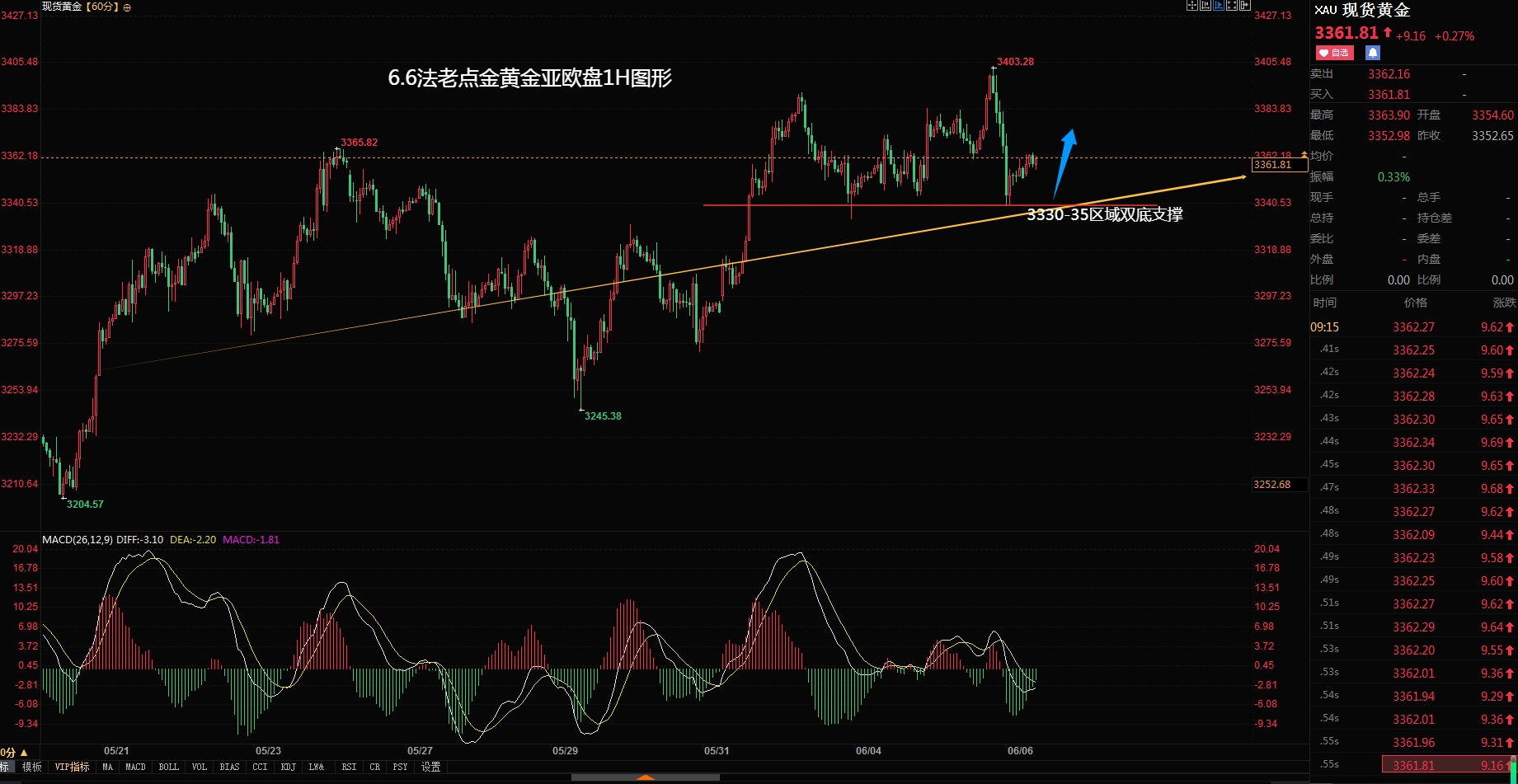Click the DEA:-2.20 indicator value
The image size is (1518, 784).
pyautogui.click(x=193, y=540)
